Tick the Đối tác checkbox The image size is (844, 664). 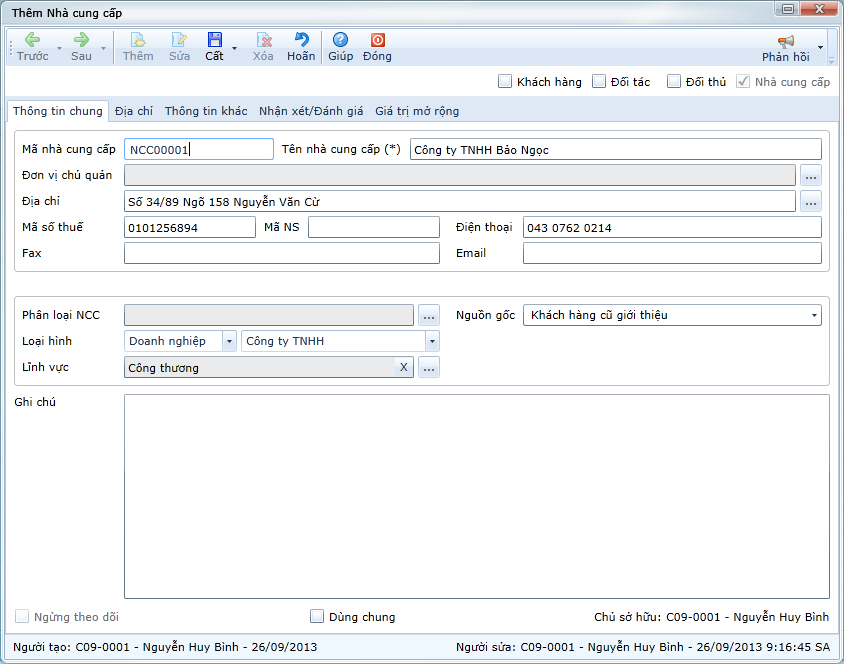[599, 81]
